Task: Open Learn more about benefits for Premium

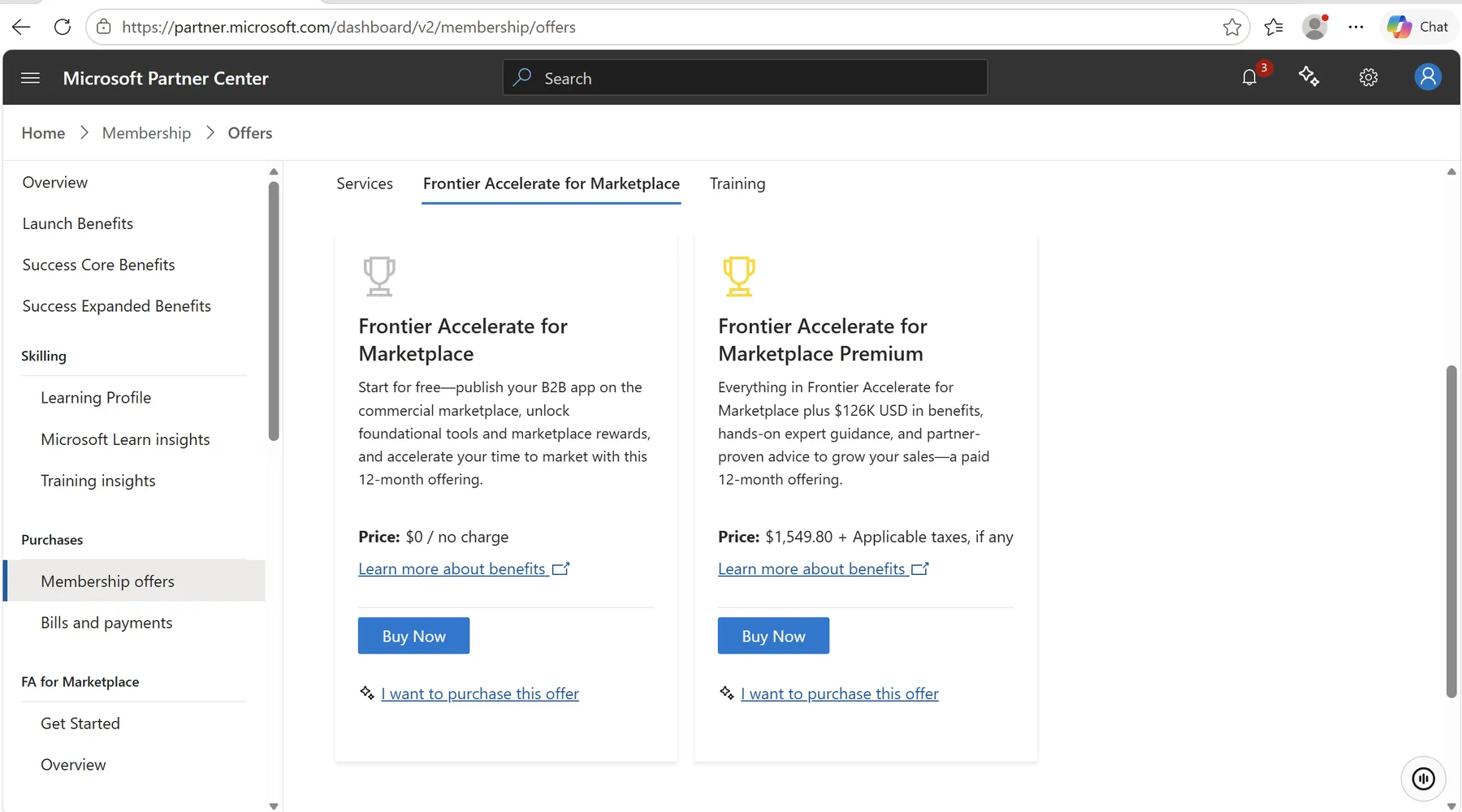Action: (x=824, y=569)
